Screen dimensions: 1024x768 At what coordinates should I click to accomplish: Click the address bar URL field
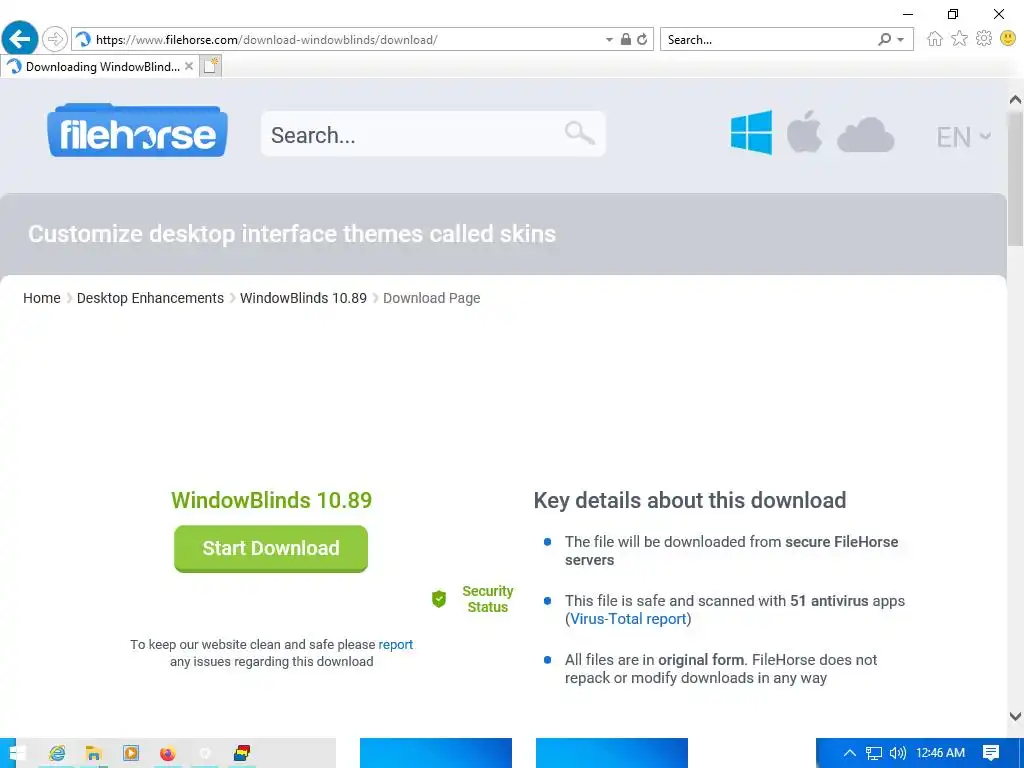click(x=340, y=40)
